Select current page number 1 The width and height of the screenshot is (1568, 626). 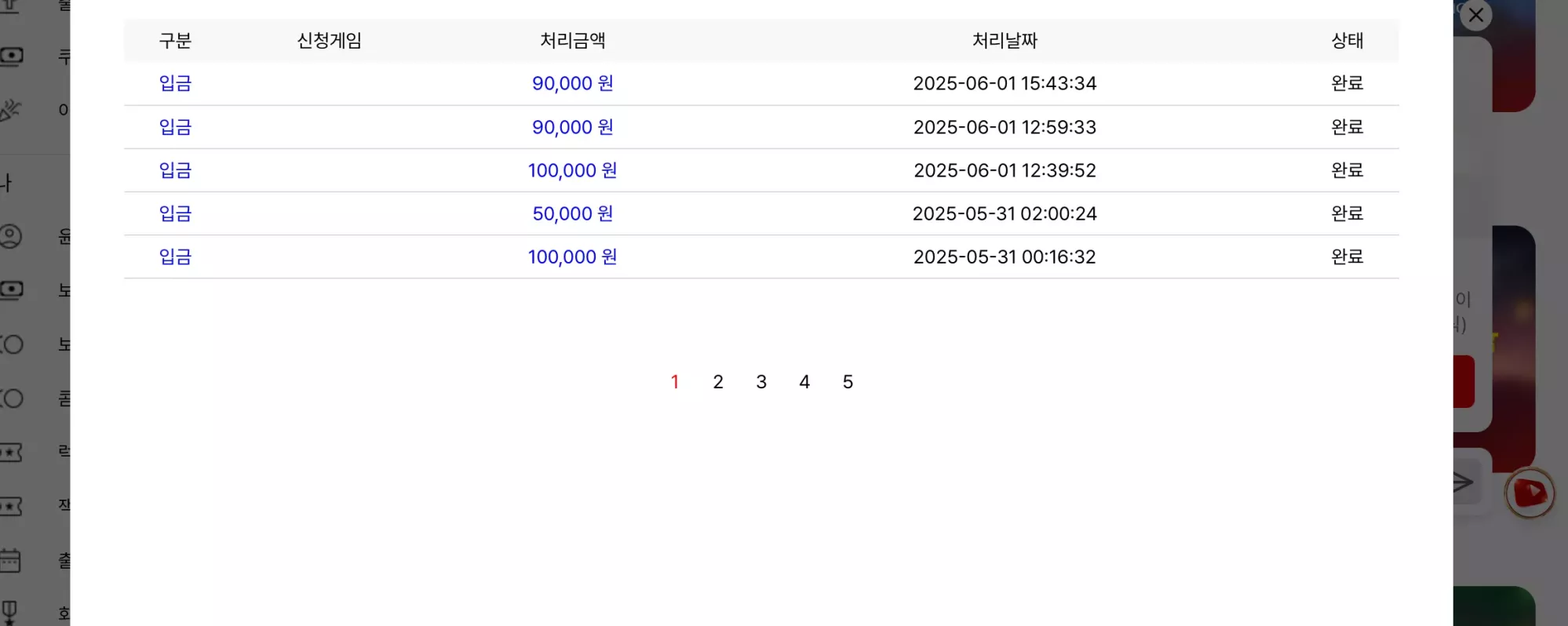click(x=674, y=382)
